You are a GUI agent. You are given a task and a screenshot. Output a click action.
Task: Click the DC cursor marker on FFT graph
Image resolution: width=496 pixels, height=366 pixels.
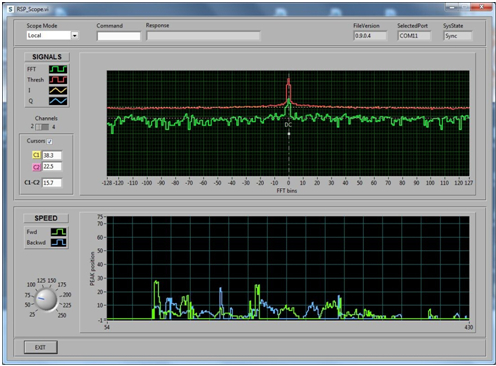(x=288, y=125)
